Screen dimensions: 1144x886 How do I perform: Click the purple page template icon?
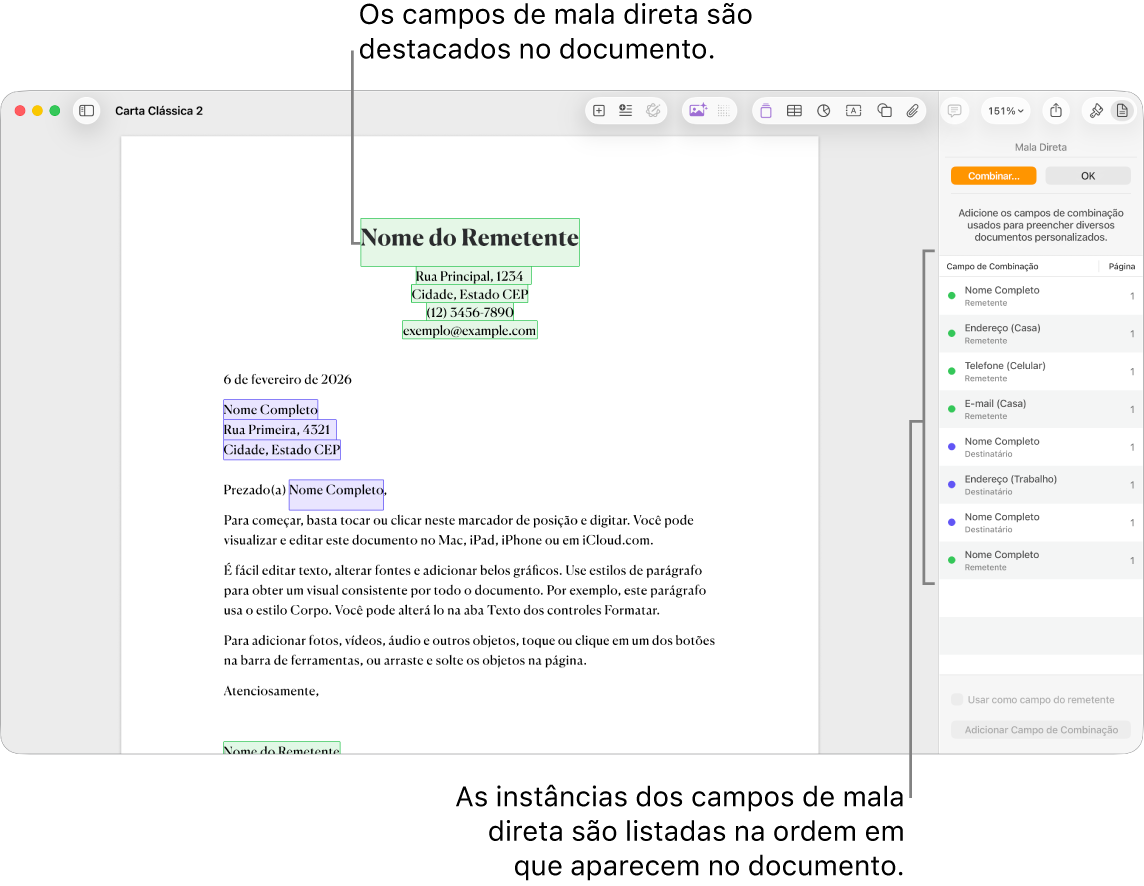(x=765, y=111)
